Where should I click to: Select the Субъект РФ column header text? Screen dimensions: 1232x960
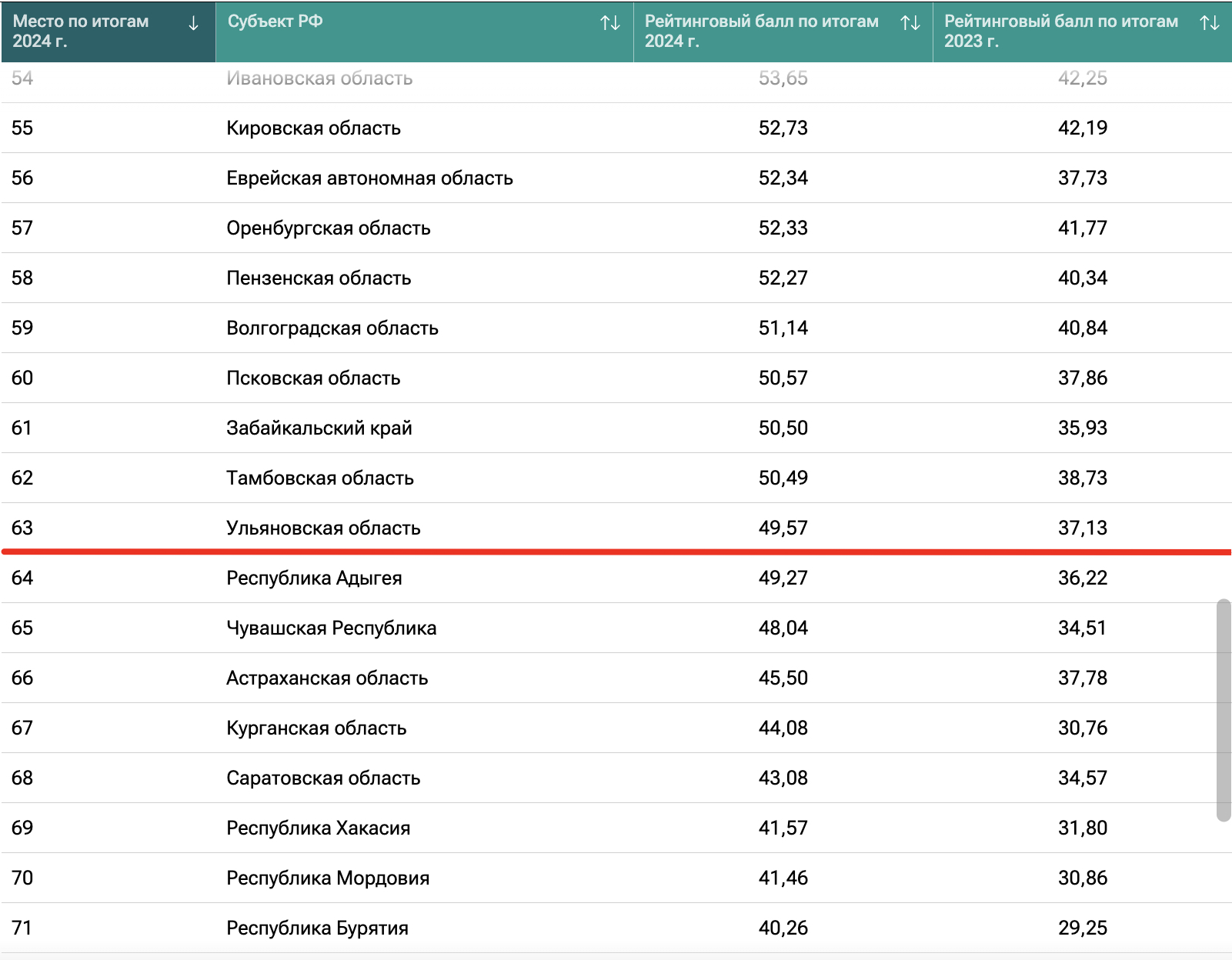275,22
